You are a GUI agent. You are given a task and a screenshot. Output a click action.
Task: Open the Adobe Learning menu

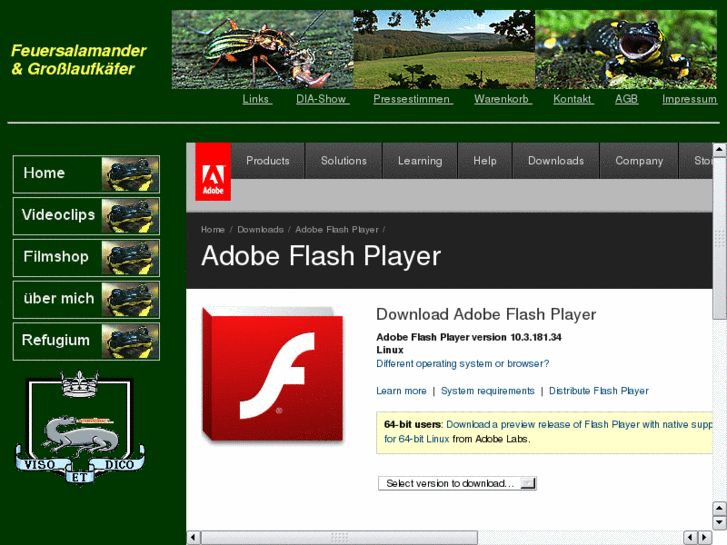point(420,161)
